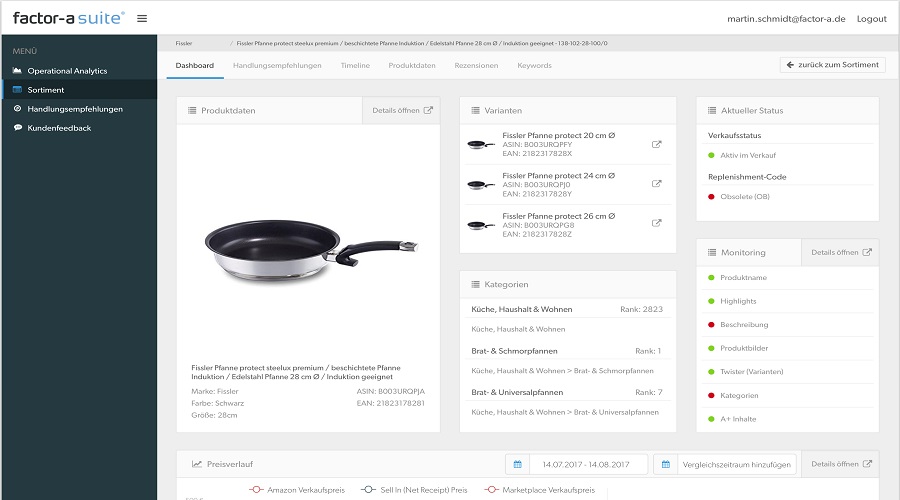
Task: Click the Monitoring panel list icon
Action: [712, 252]
